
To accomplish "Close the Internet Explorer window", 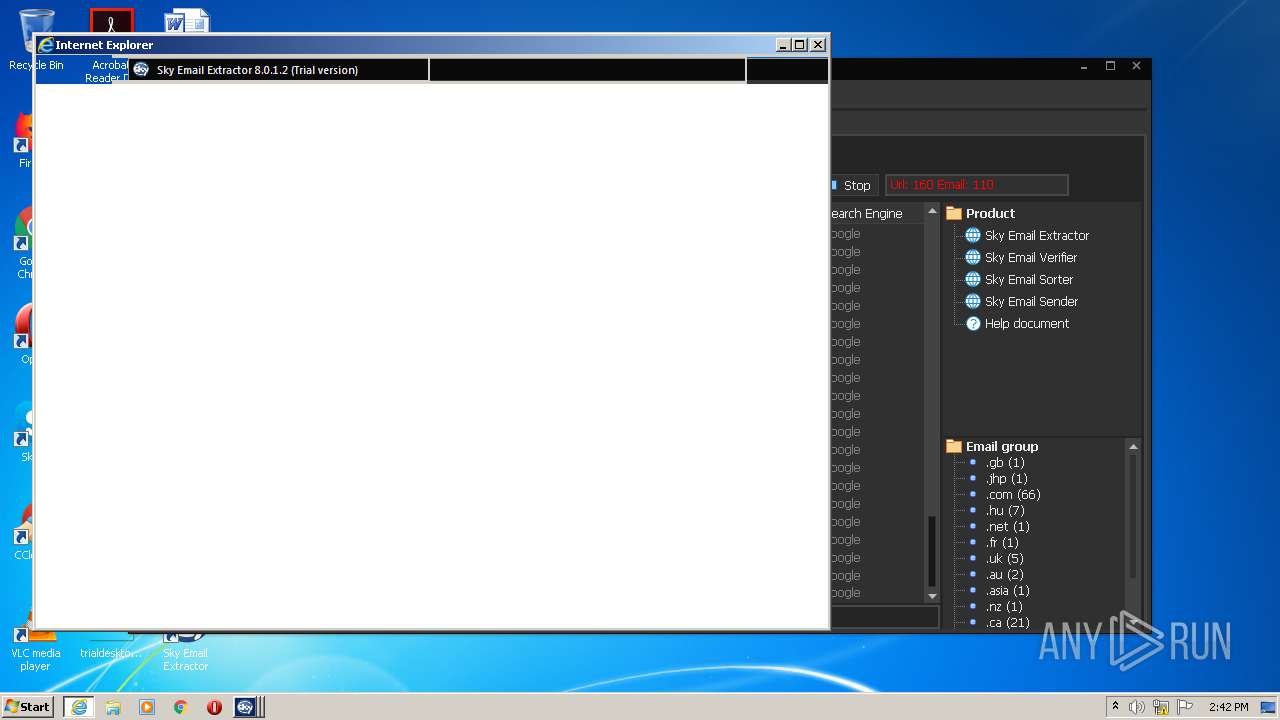I will click(x=818, y=45).
